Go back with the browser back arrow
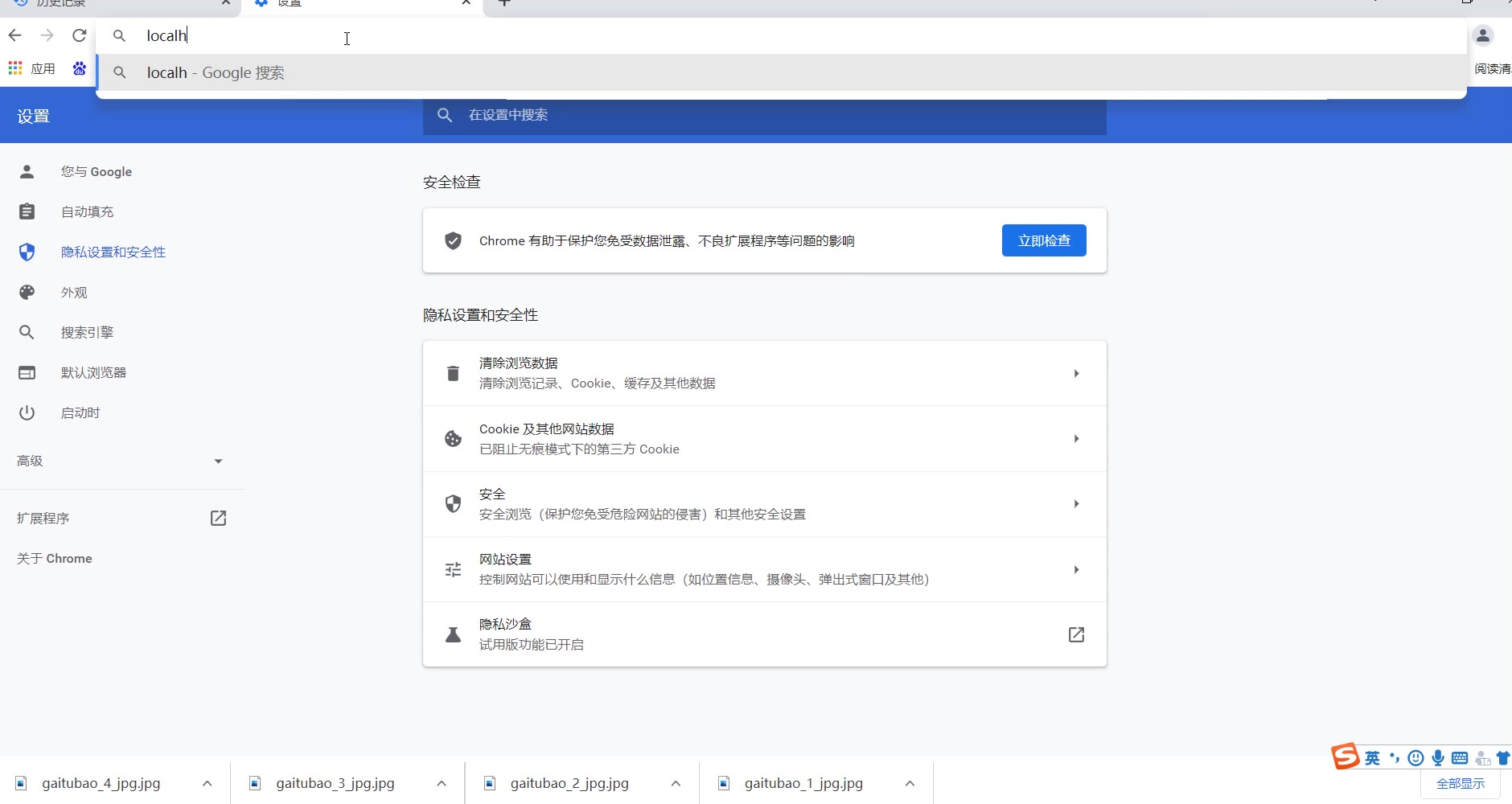Image resolution: width=1512 pixels, height=804 pixels. [15, 35]
